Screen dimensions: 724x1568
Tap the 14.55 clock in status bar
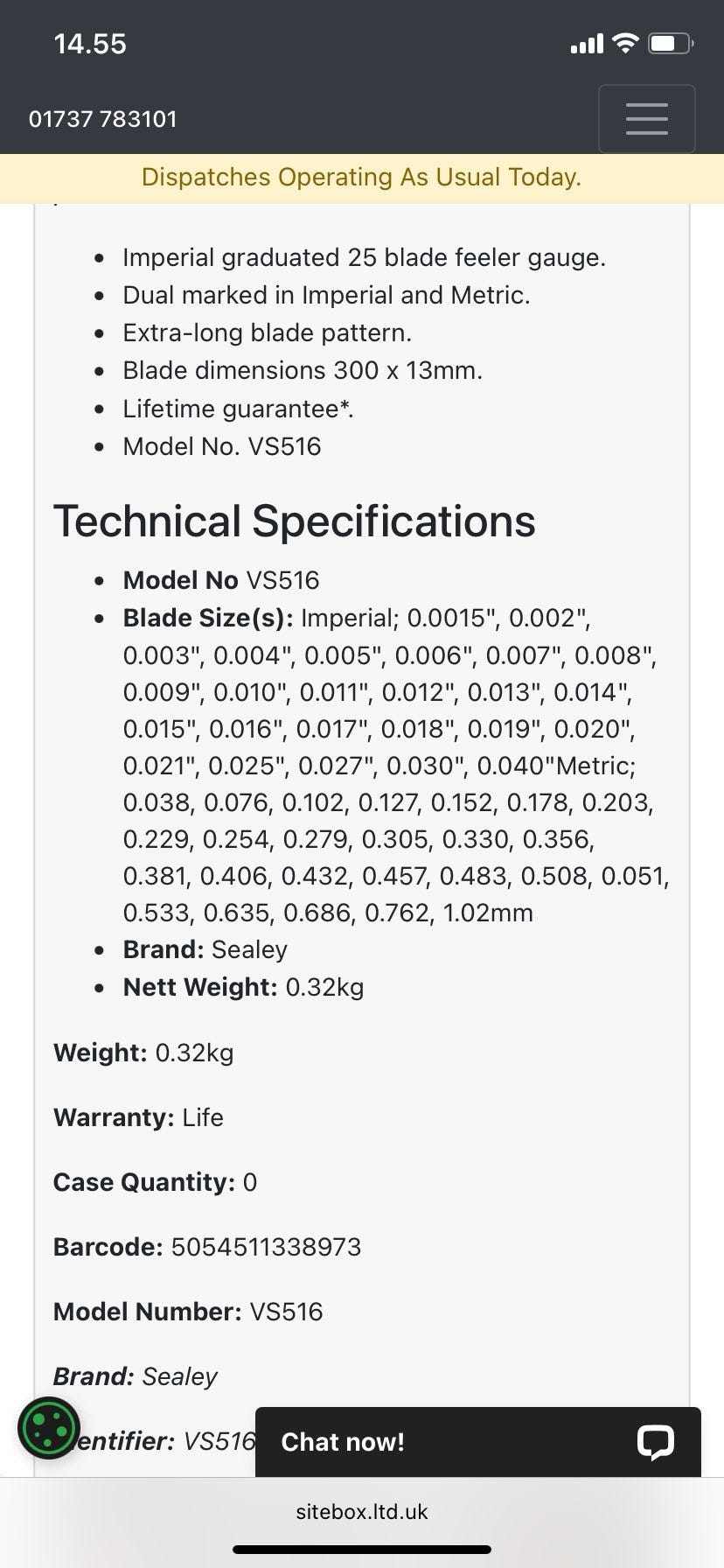click(90, 44)
